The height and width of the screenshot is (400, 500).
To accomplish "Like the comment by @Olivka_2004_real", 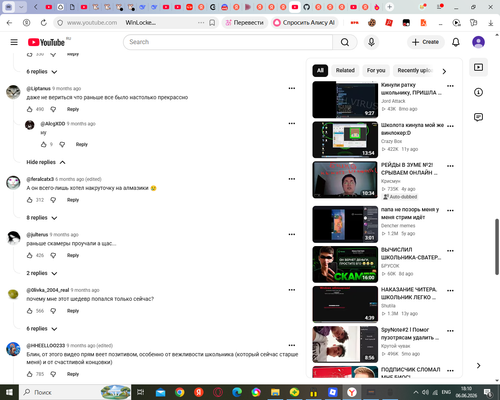I will tap(29, 311).
